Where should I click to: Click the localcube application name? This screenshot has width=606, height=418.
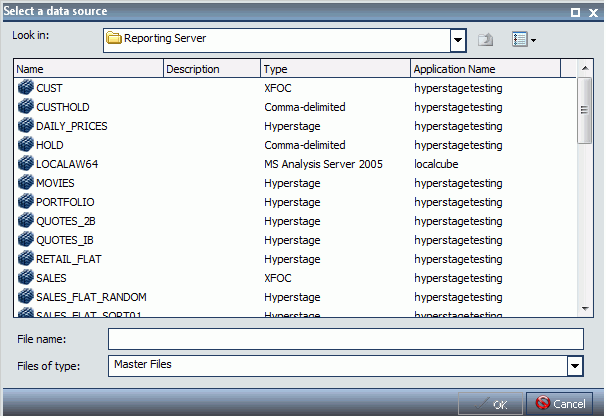436,164
